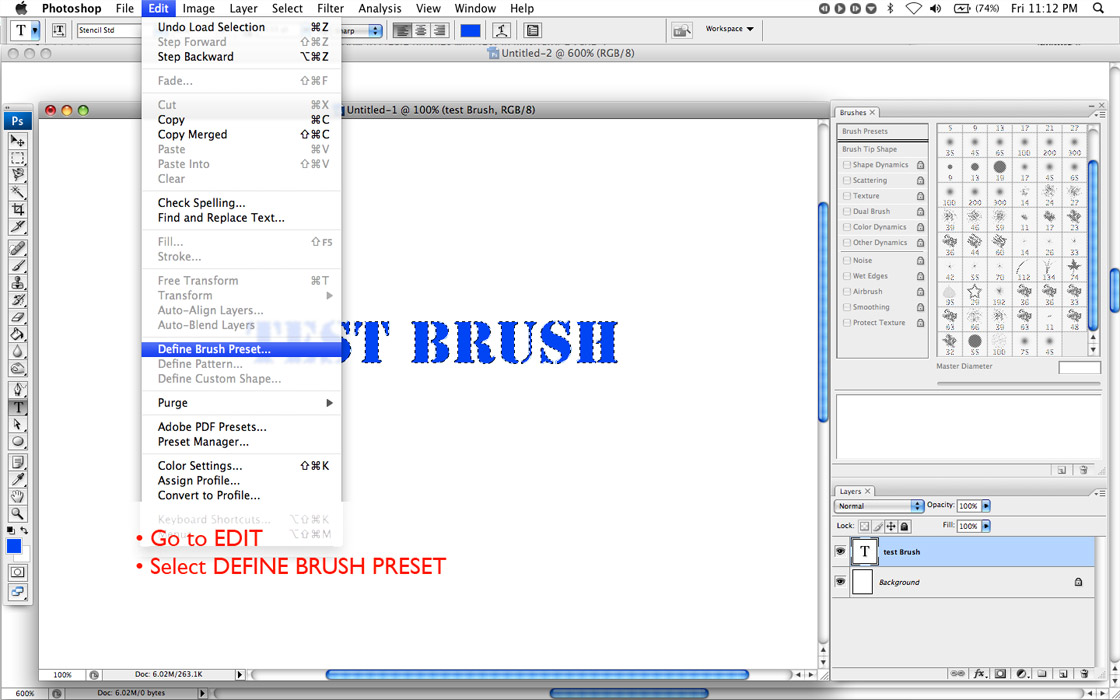Select the Horizontal Type tool in toolbox

click(18, 407)
